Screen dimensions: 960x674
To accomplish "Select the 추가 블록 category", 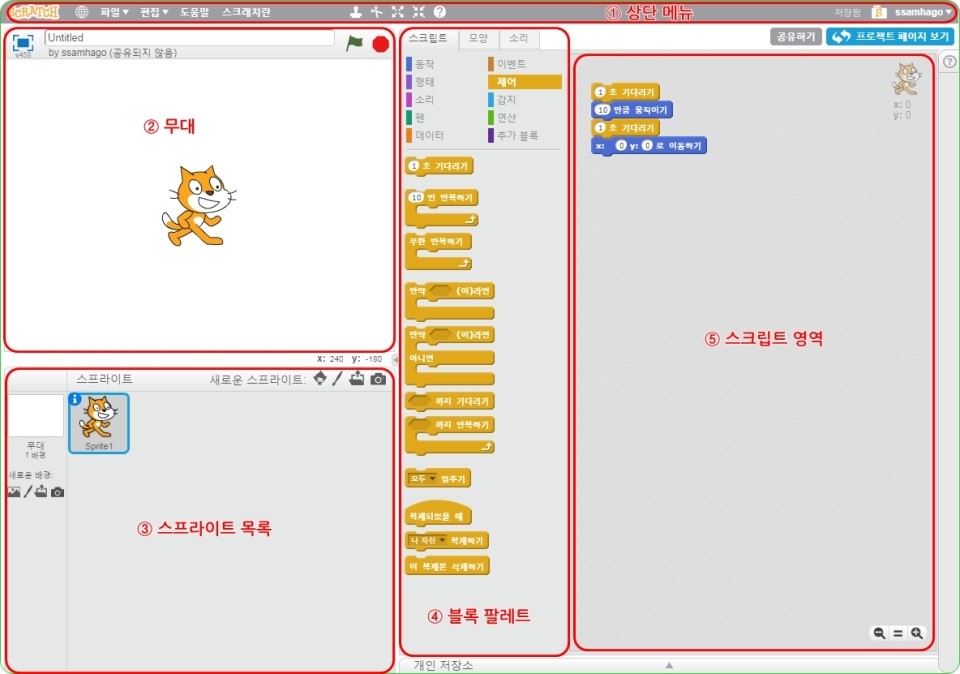I will (x=517, y=135).
